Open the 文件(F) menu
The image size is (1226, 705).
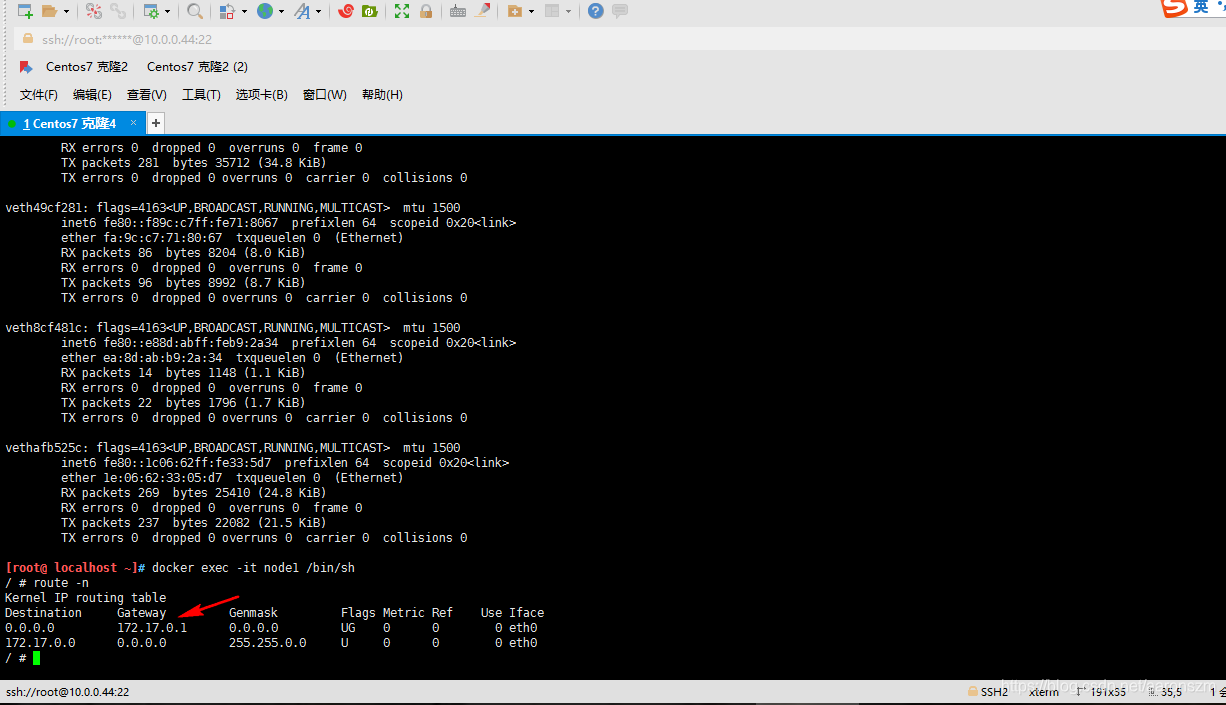pos(39,95)
